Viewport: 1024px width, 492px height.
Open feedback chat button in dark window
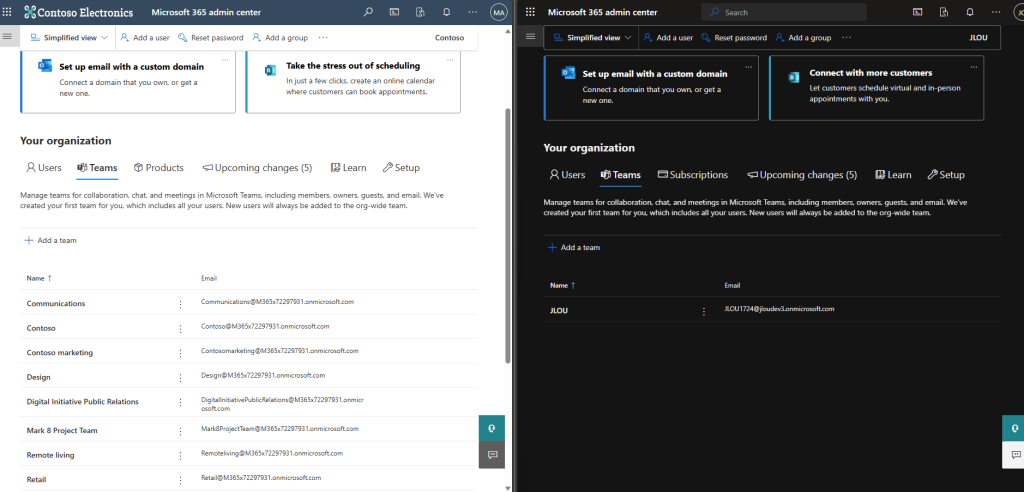coord(1015,455)
